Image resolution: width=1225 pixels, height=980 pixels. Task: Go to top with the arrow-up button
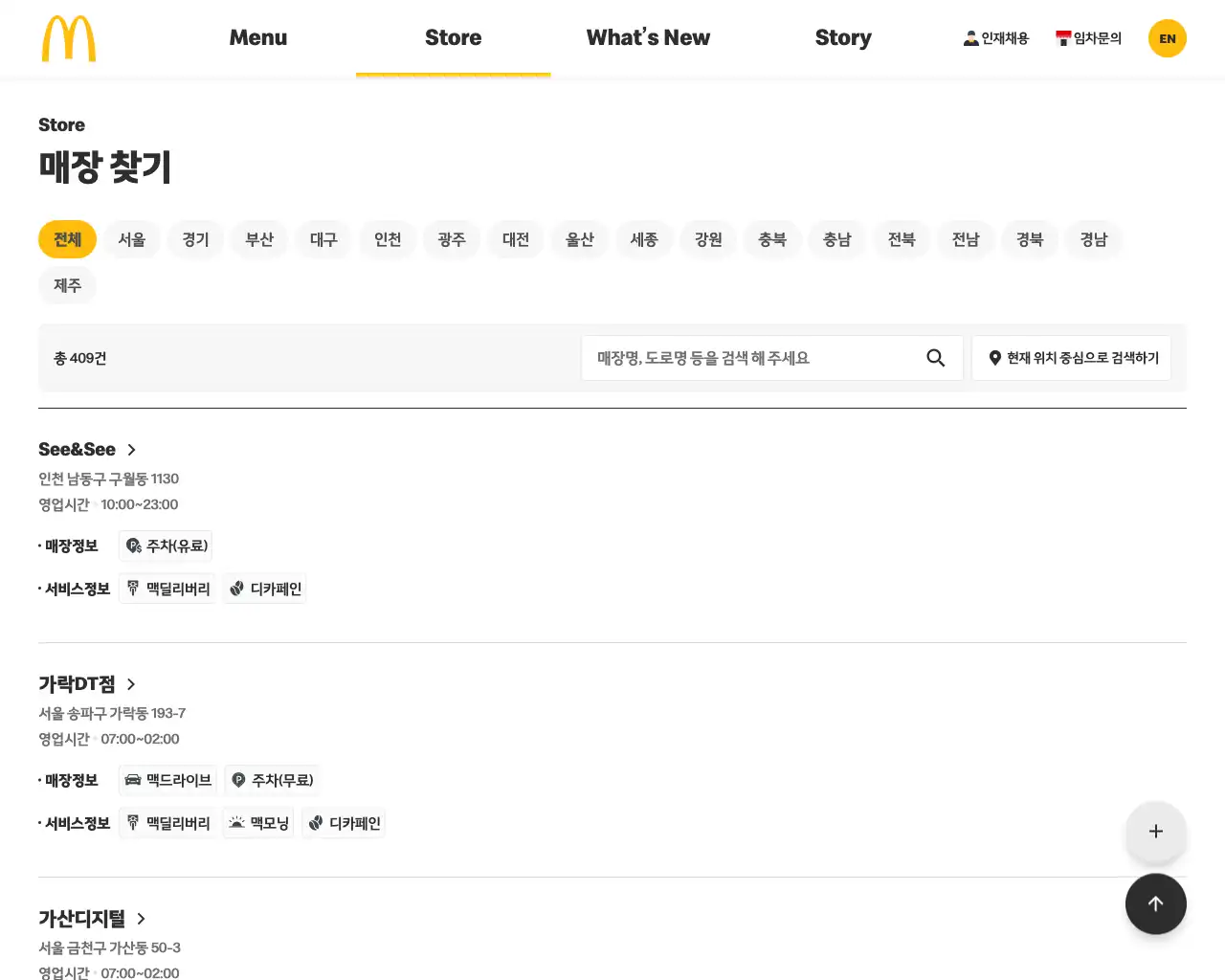click(x=1156, y=904)
